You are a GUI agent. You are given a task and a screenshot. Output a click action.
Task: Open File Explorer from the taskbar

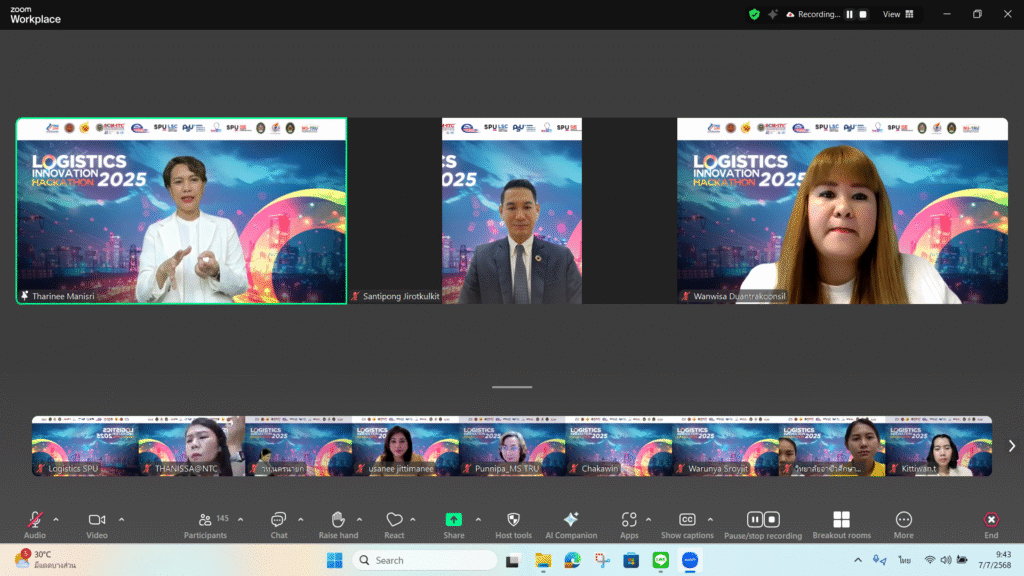(x=543, y=560)
